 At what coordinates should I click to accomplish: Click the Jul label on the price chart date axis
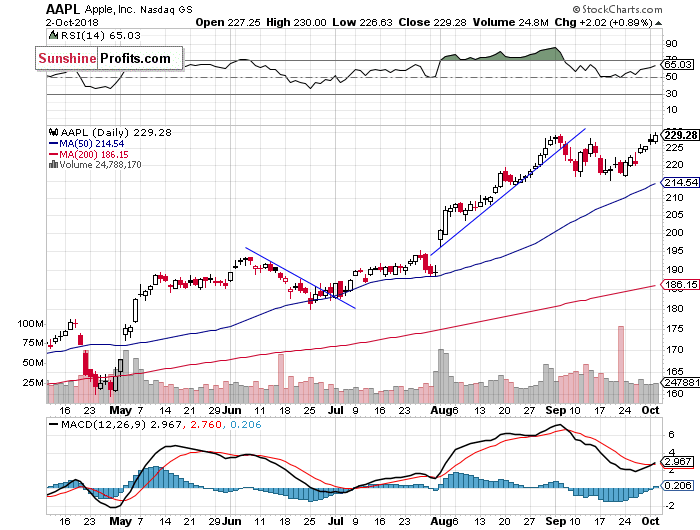pyautogui.click(x=336, y=410)
